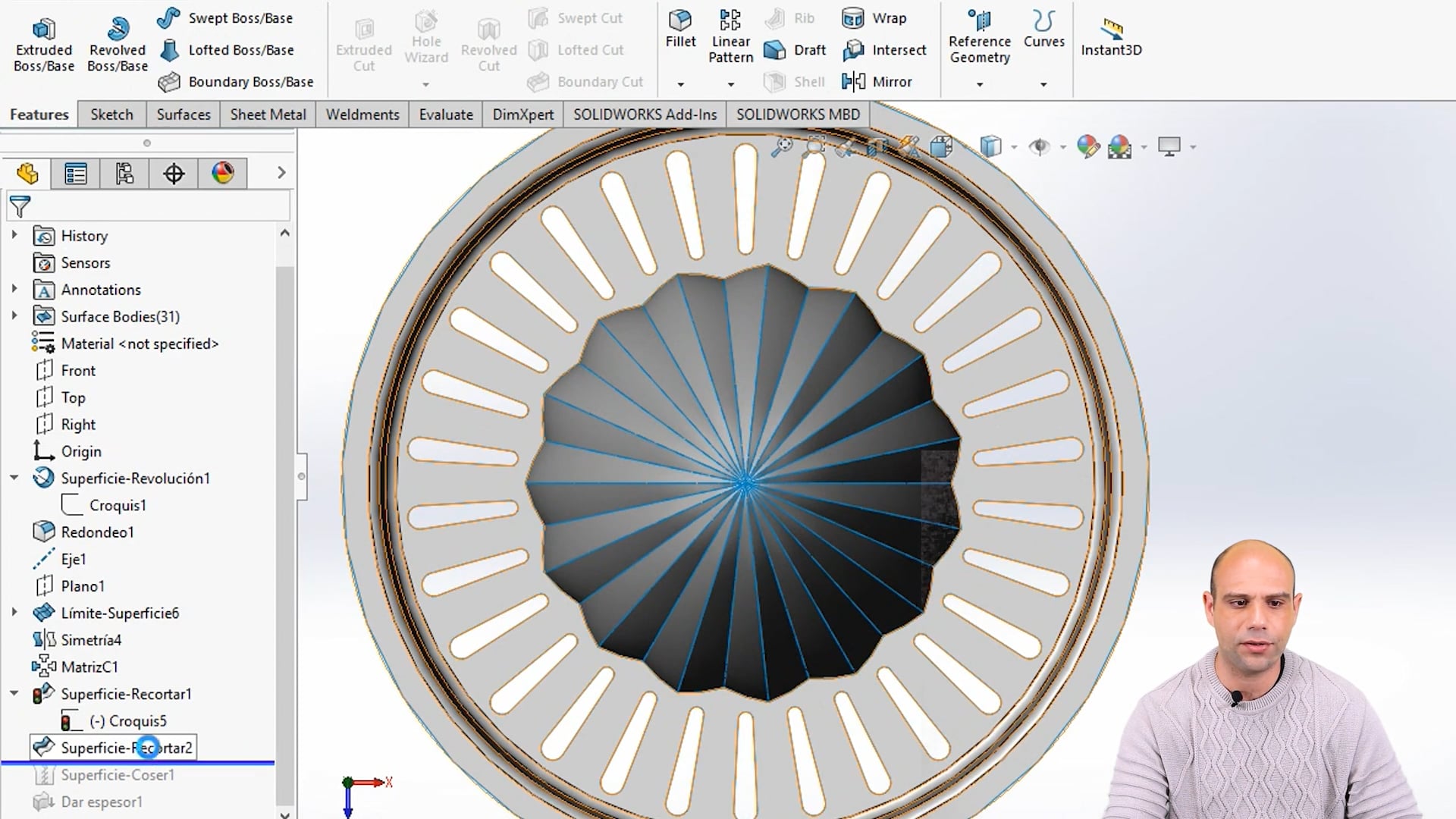
Task: Click the feature tree filter icon
Action: (x=20, y=206)
